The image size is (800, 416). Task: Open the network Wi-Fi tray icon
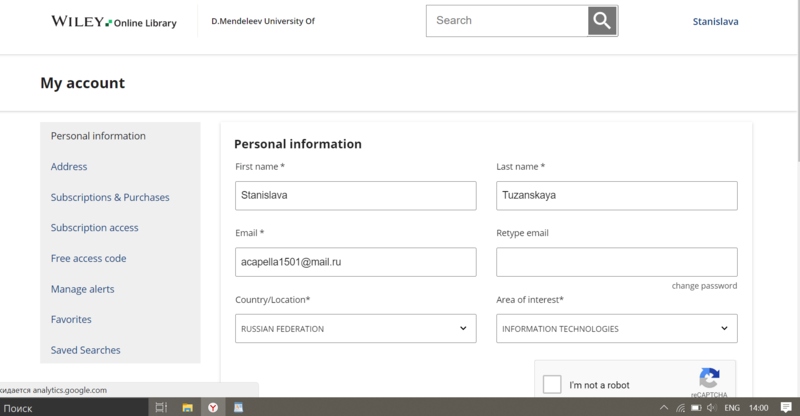(x=681, y=407)
